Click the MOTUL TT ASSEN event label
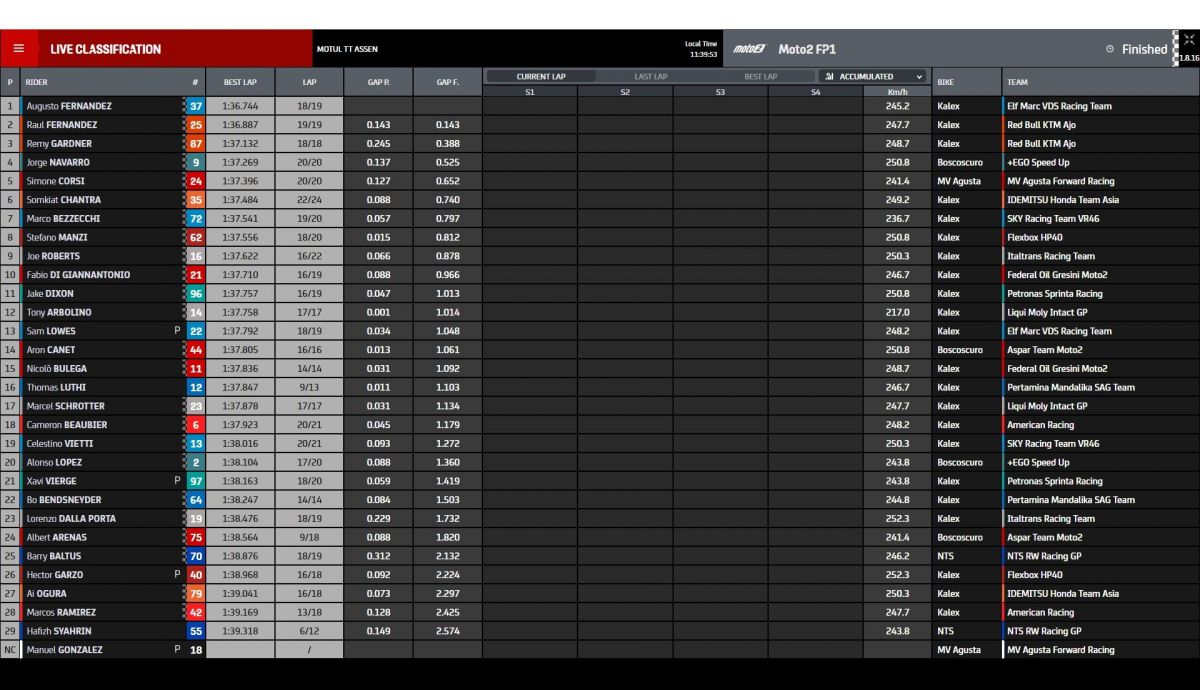1200x690 pixels. coord(347,49)
